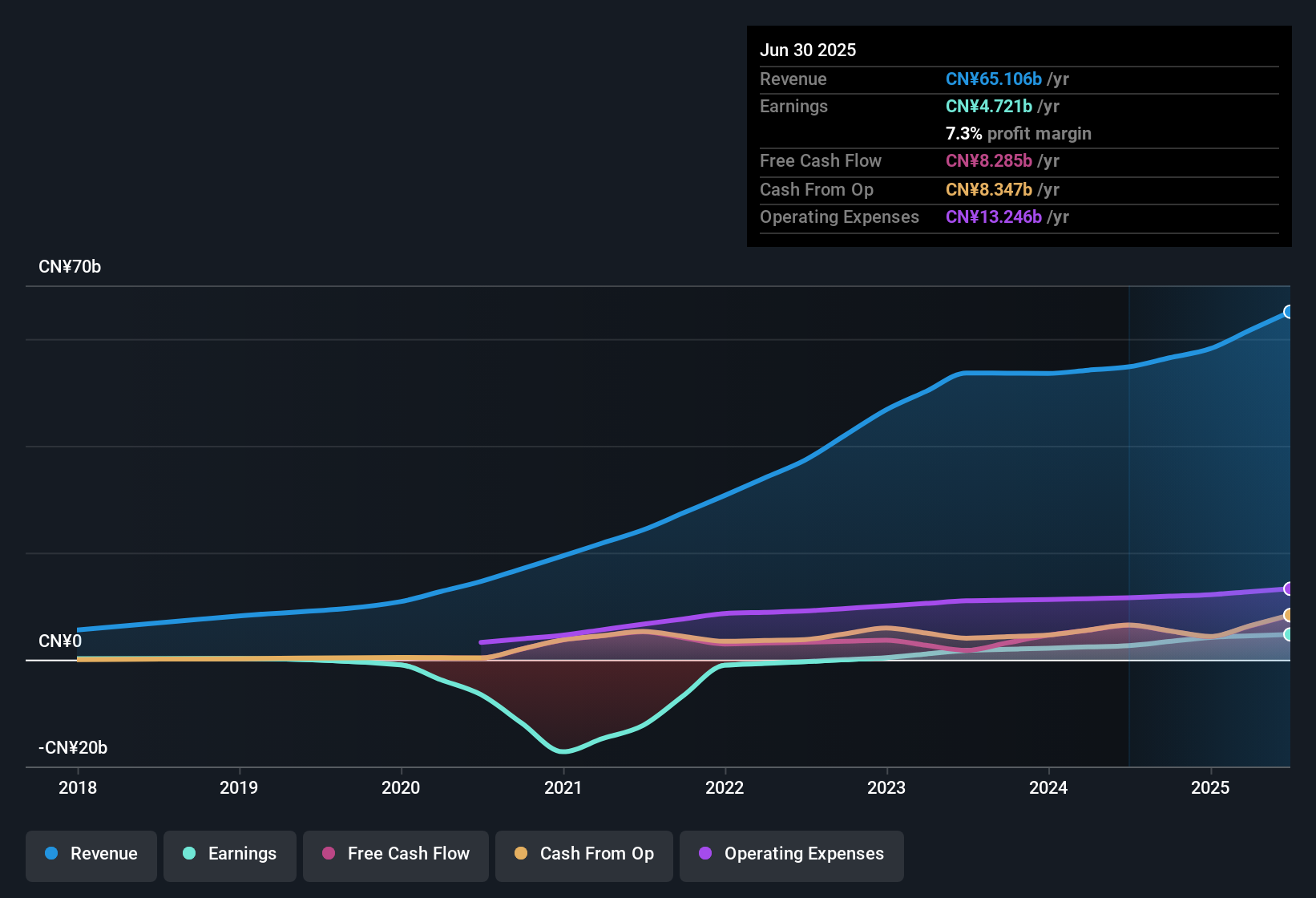The width and height of the screenshot is (1316, 898).
Task: Click the teal Earnings legend dot
Action: 189,854
